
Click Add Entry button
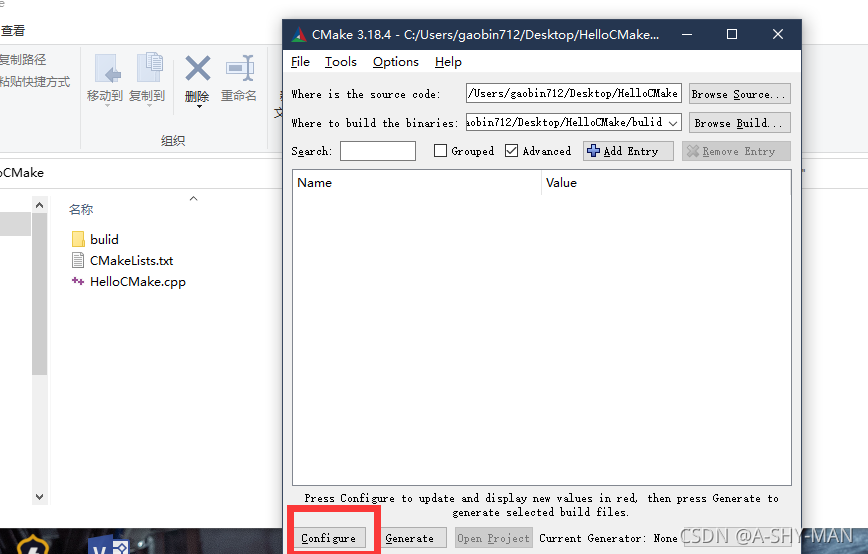point(628,151)
